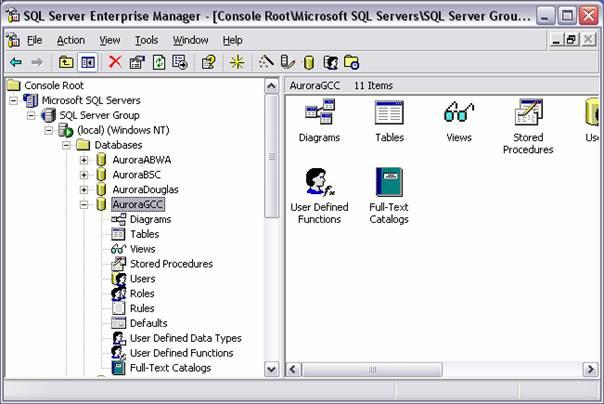Click the New Job folder toolbar icon
Image resolution: width=604 pixels, height=404 pixels.
click(x=351, y=62)
